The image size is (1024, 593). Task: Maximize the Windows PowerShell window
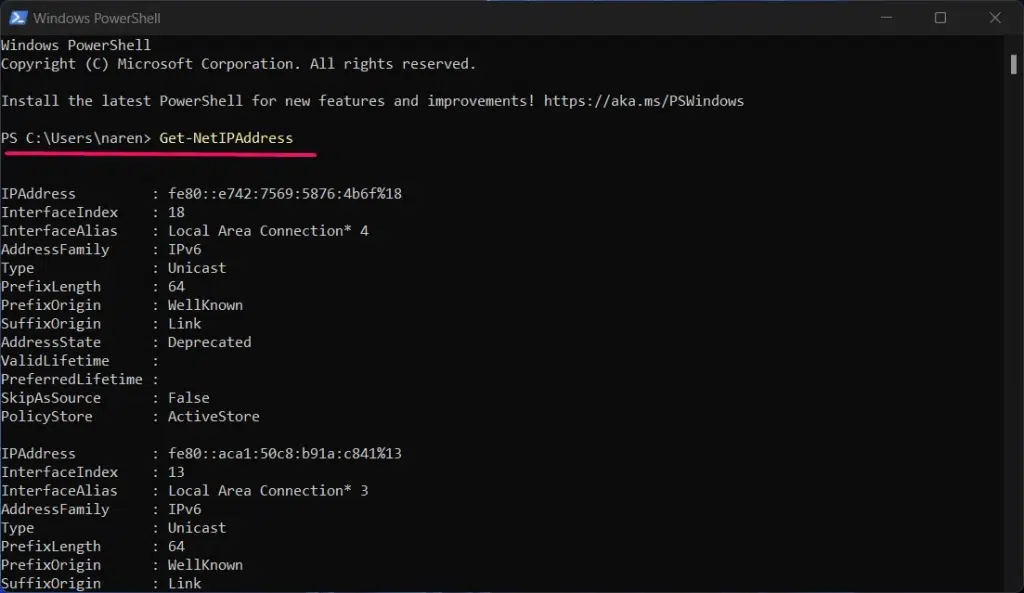pos(940,18)
